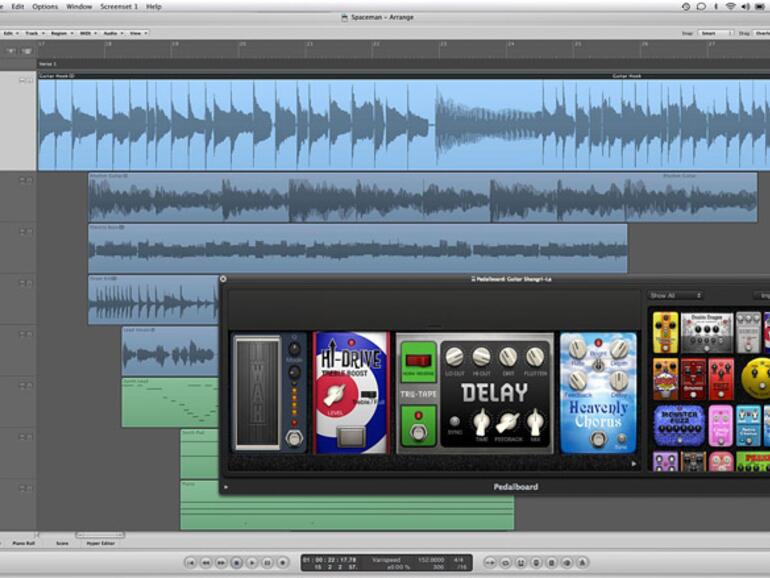This screenshot has height=578, width=770.
Task: Select the Double Dragon pedal thumbnail
Action: [x=707, y=332]
